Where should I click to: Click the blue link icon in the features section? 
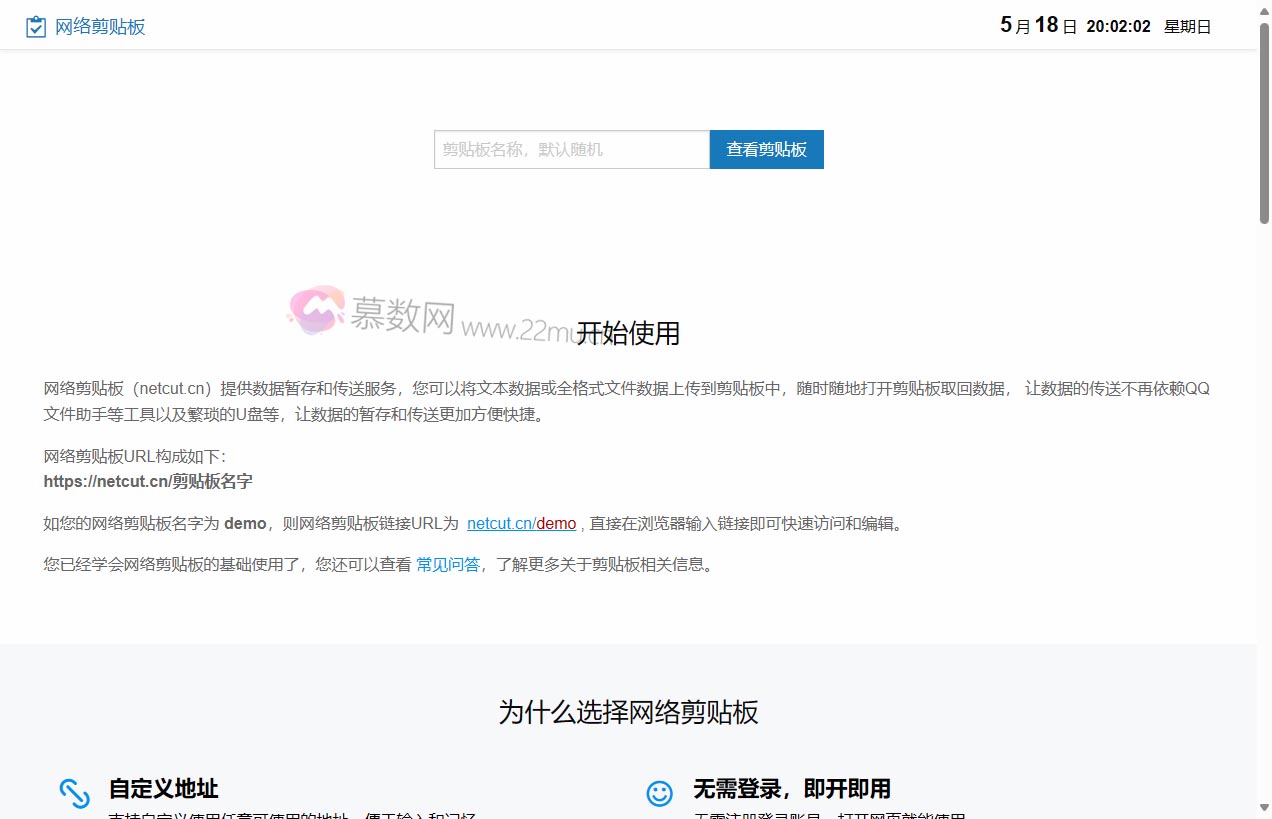tap(75, 793)
